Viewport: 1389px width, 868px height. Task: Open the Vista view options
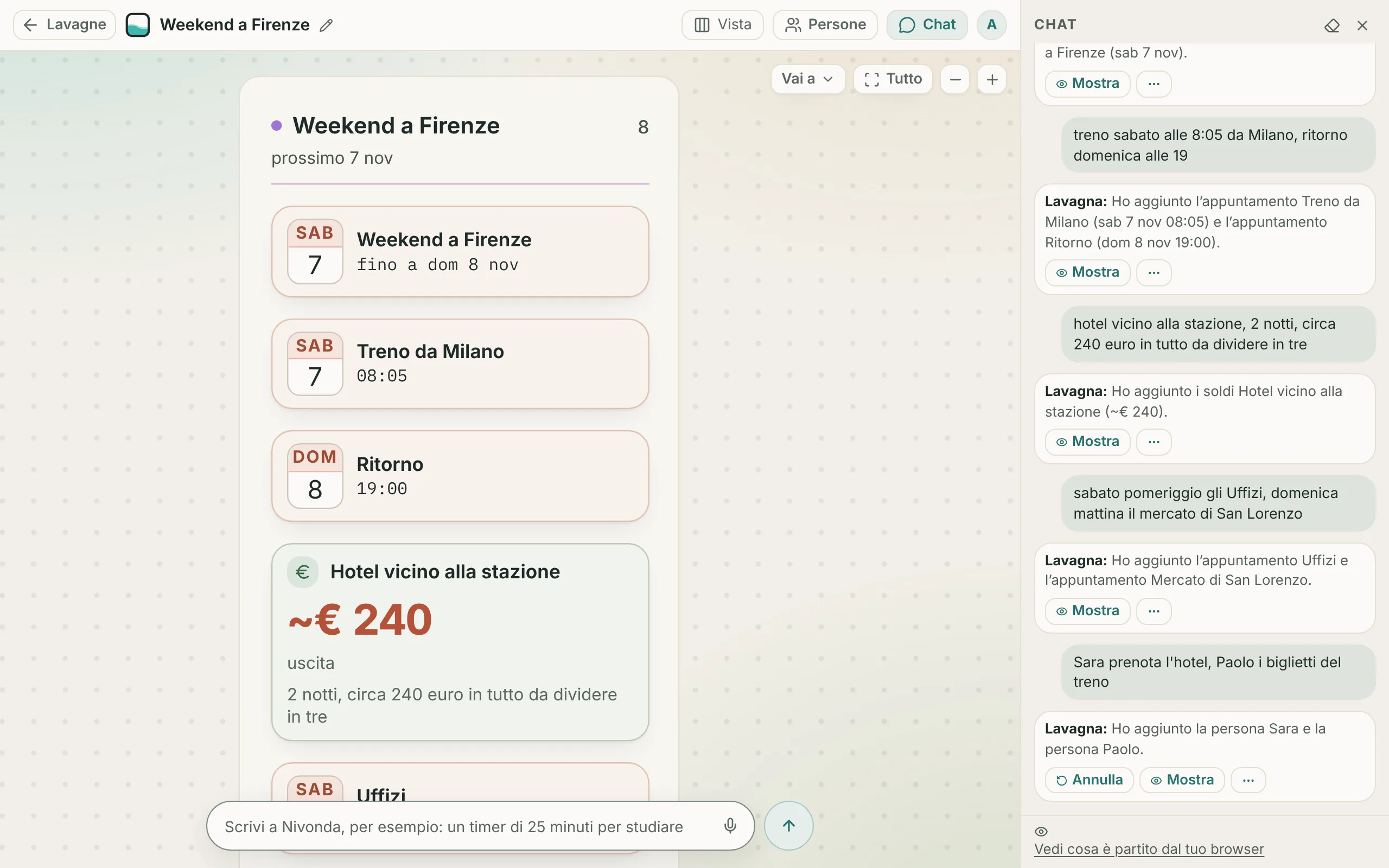[722, 25]
